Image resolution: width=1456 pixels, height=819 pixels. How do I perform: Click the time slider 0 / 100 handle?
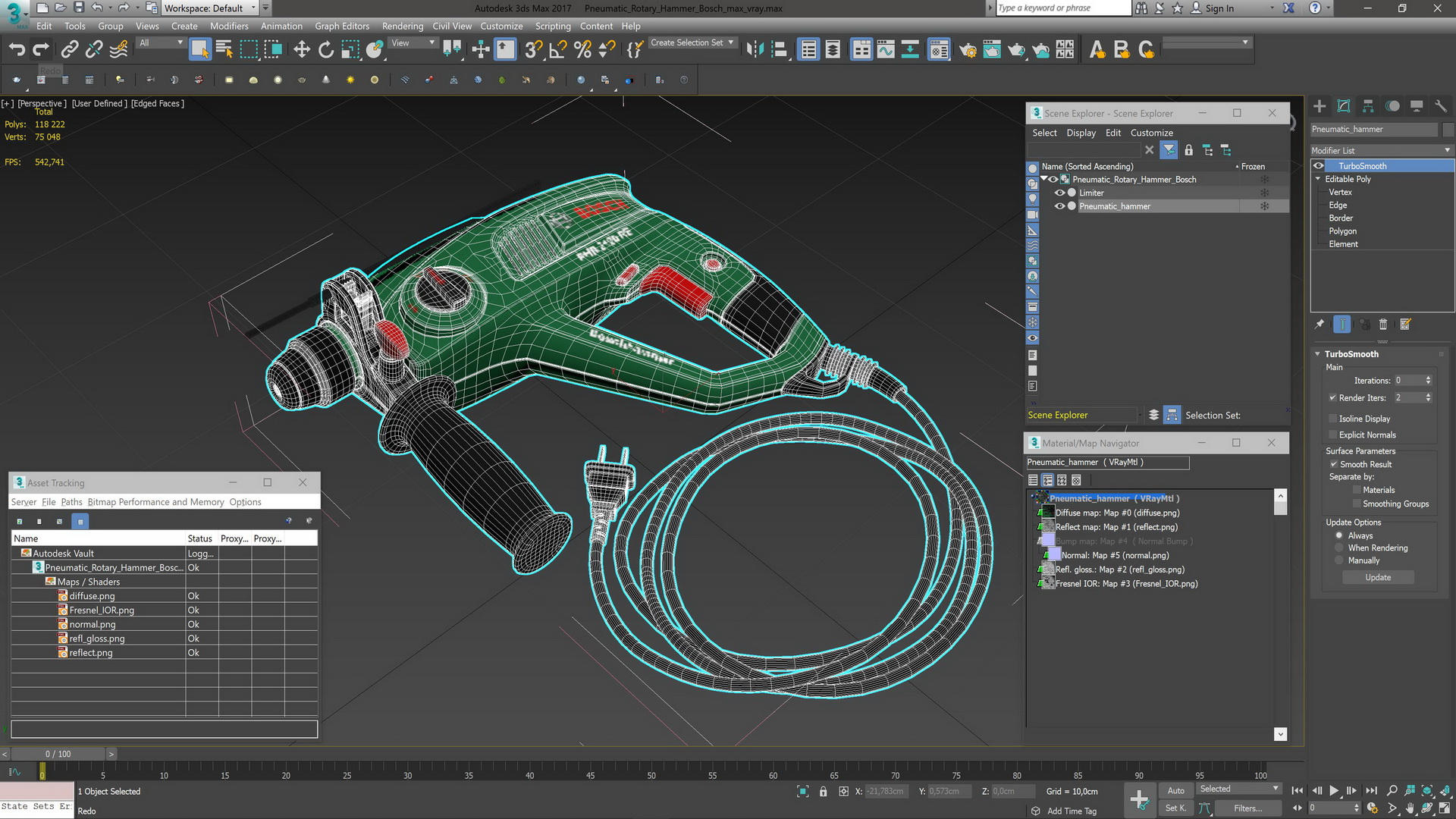coord(58,754)
